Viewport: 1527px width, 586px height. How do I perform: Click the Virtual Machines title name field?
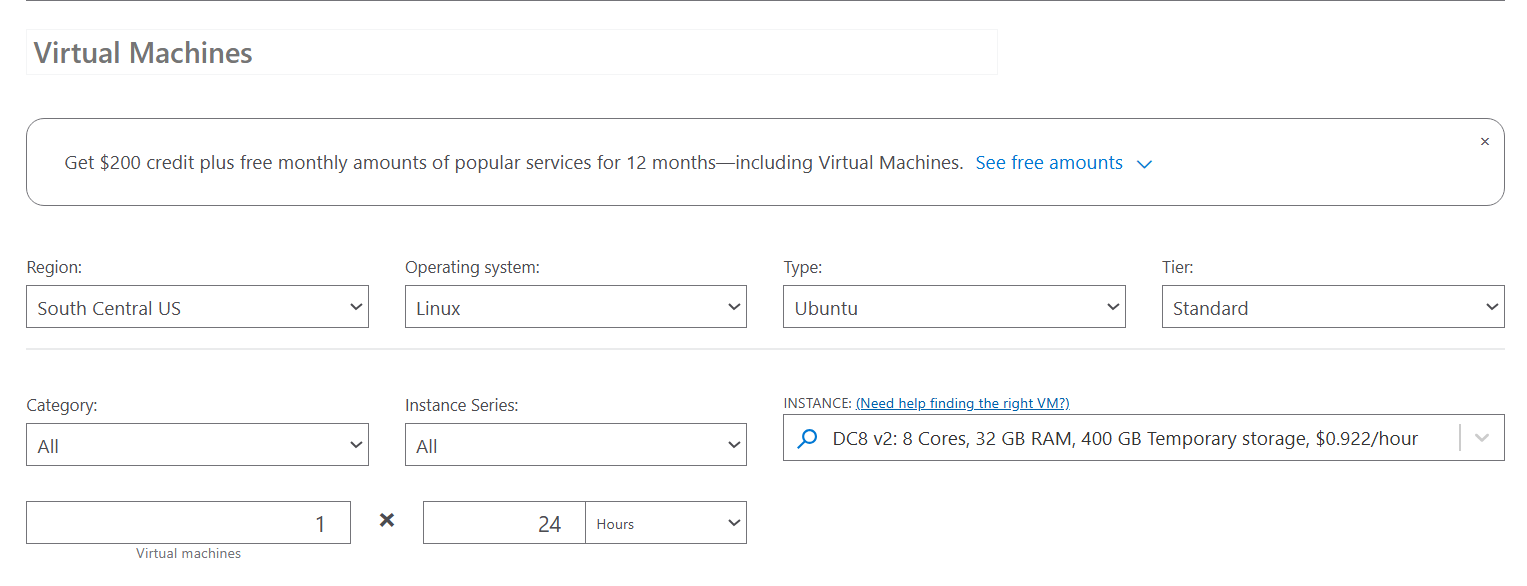(511, 53)
